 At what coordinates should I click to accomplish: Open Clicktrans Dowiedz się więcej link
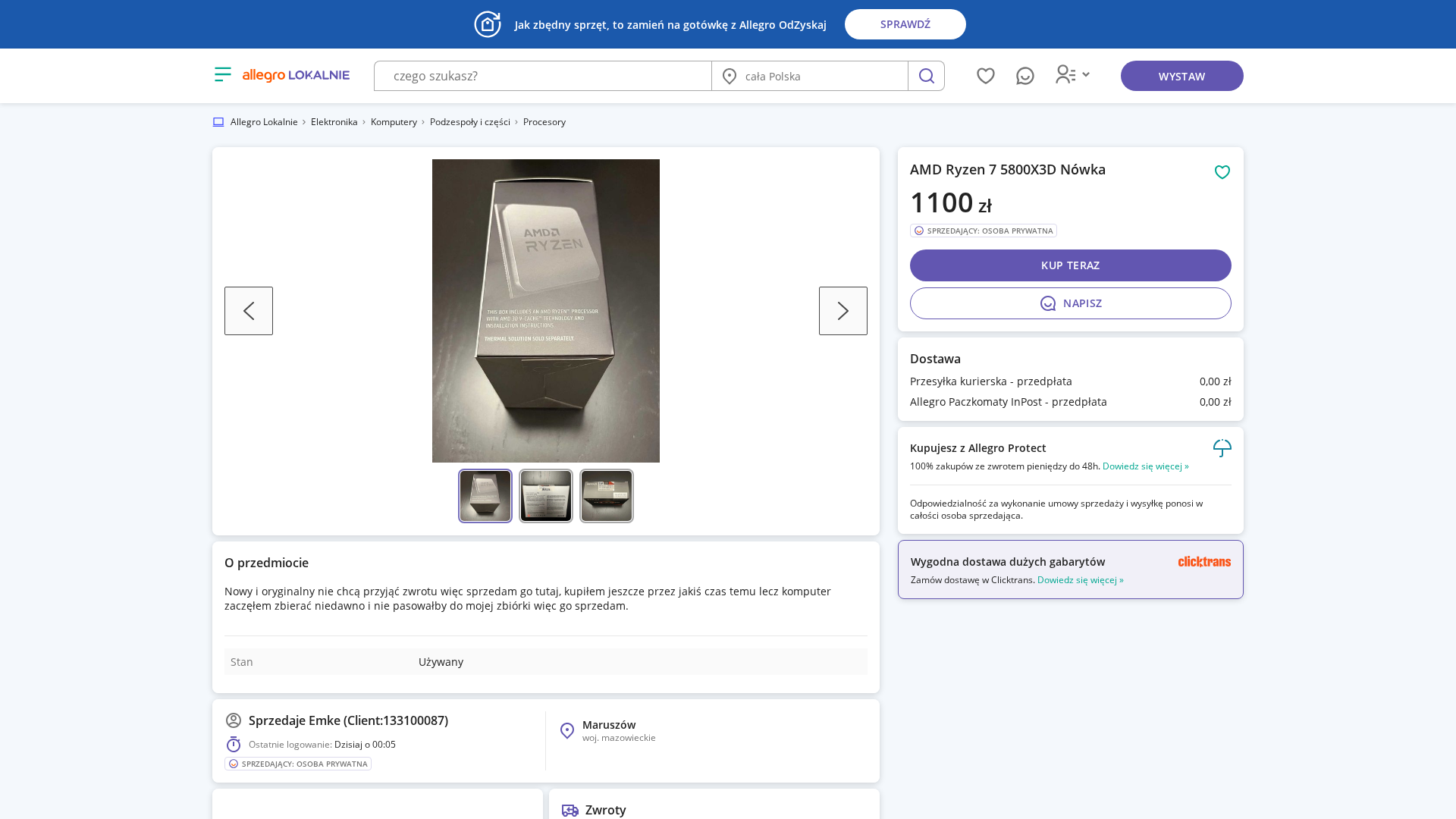(x=1081, y=580)
